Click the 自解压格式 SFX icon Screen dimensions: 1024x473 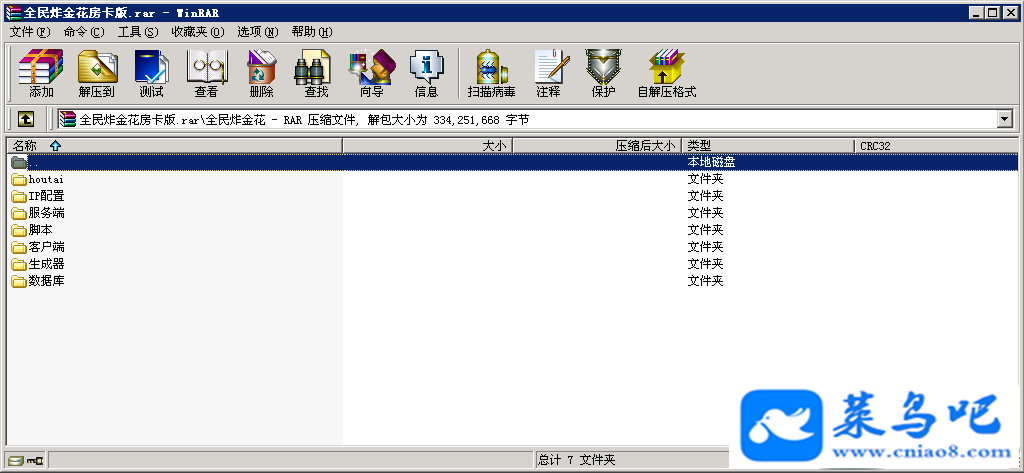click(x=667, y=73)
